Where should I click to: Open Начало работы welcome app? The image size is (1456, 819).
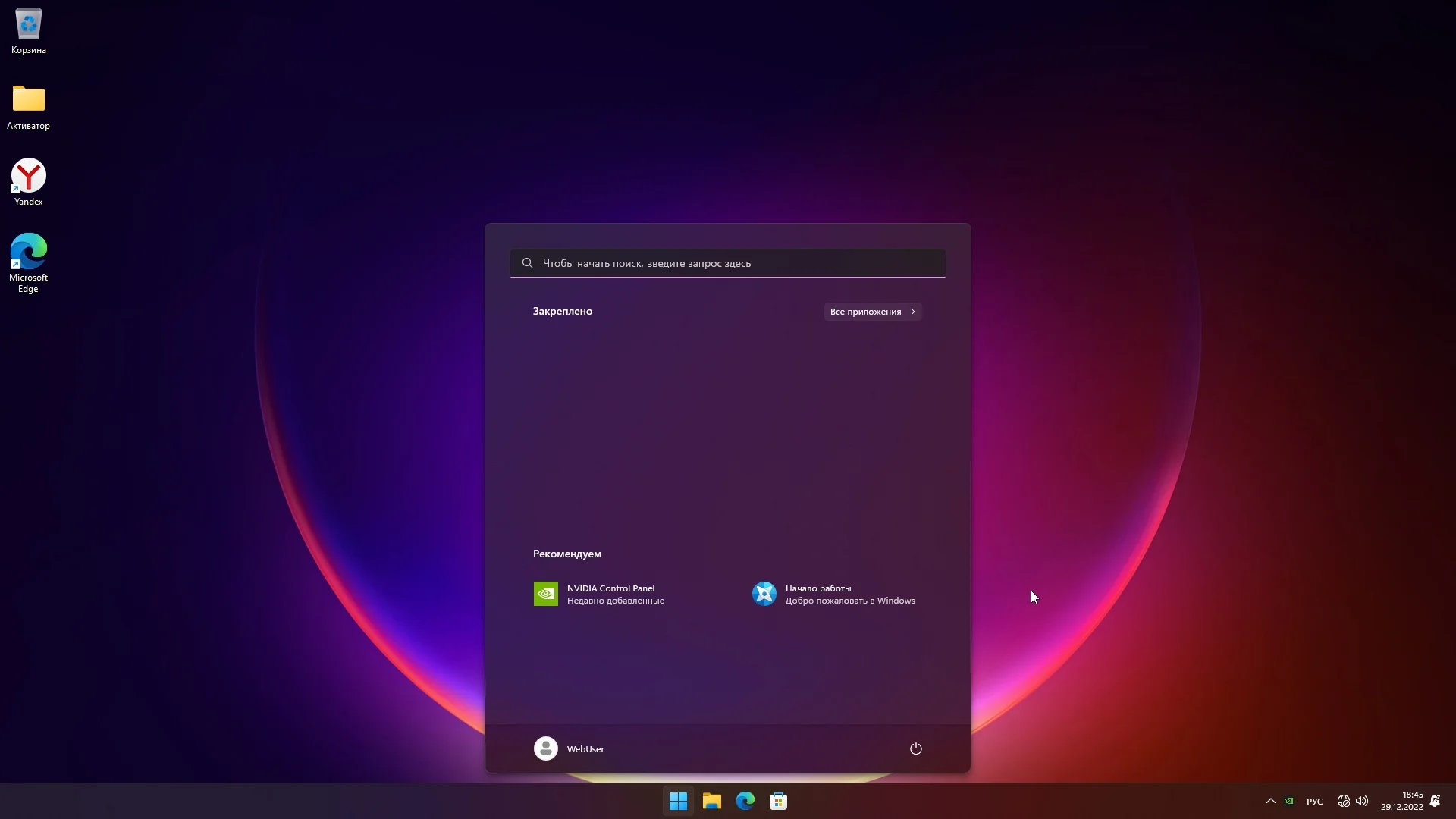coord(833,594)
